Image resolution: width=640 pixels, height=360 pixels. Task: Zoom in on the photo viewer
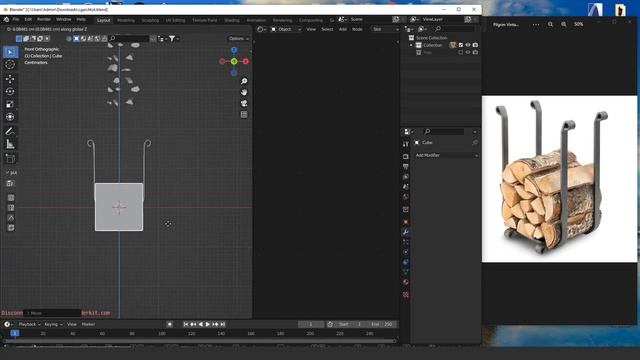564,24
